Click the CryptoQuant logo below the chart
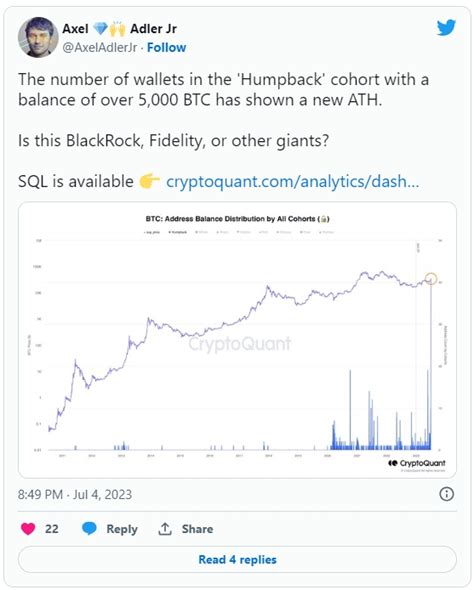 tap(417, 463)
